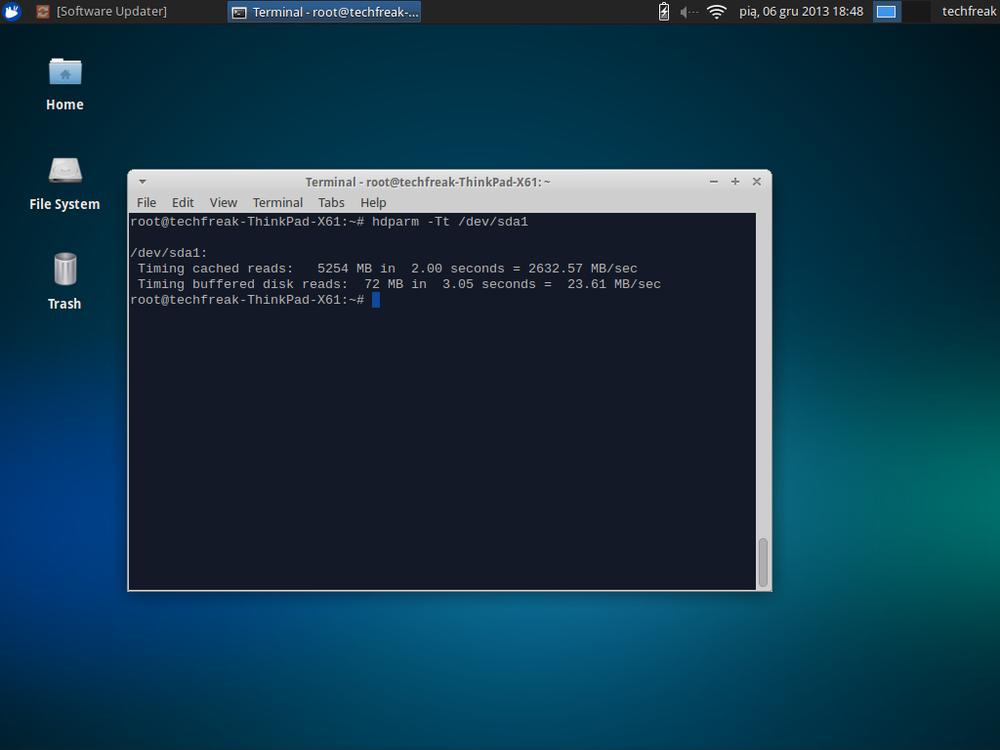Click the Terminal window title bar text
1000x750 pixels.
(427, 182)
